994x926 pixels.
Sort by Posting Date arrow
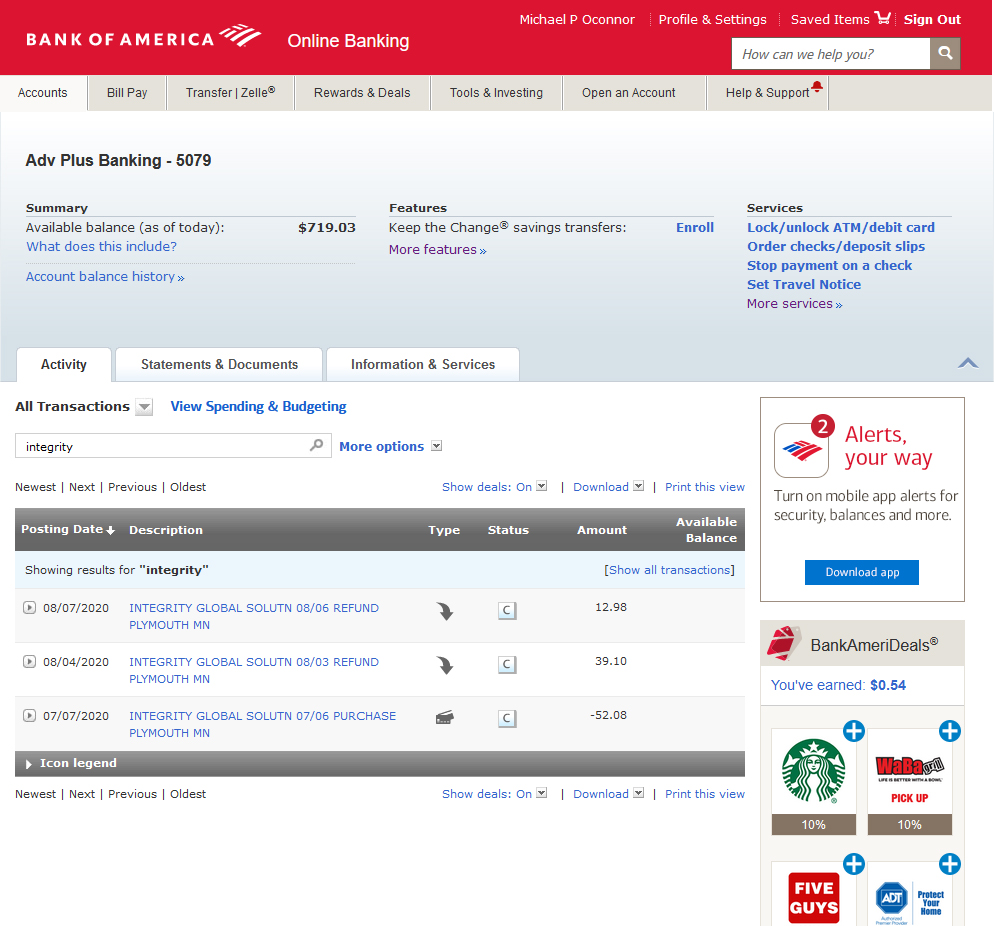tap(110, 531)
